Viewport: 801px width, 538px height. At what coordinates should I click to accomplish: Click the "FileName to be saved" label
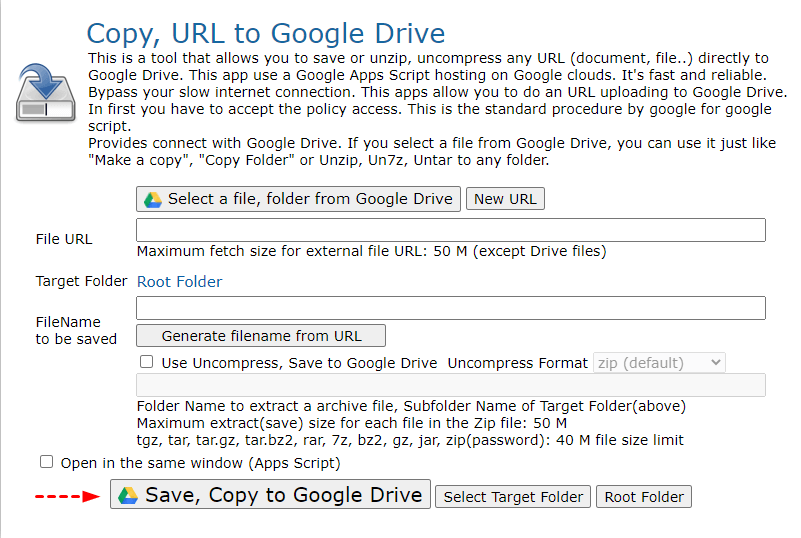click(76, 331)
